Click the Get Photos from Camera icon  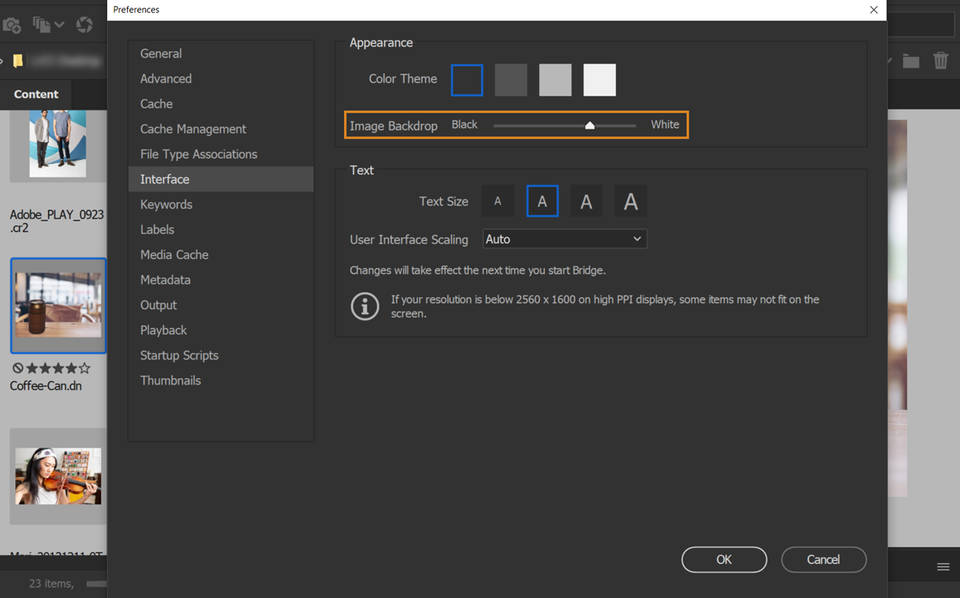tap(13, 25)
